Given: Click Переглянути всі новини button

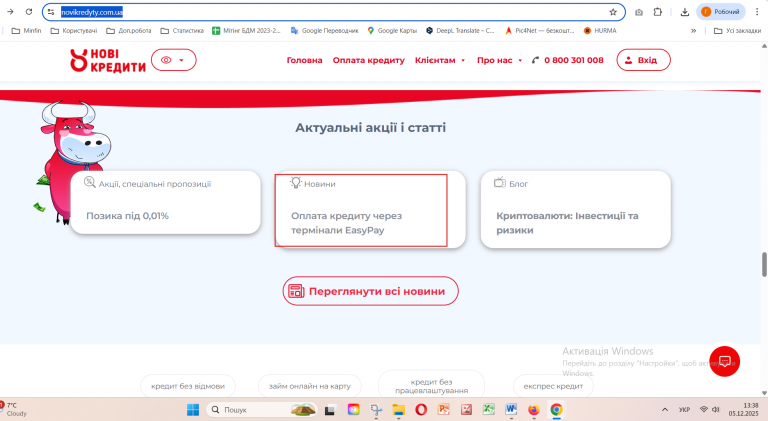Looking at the screenshot, I should coord(370,291).
